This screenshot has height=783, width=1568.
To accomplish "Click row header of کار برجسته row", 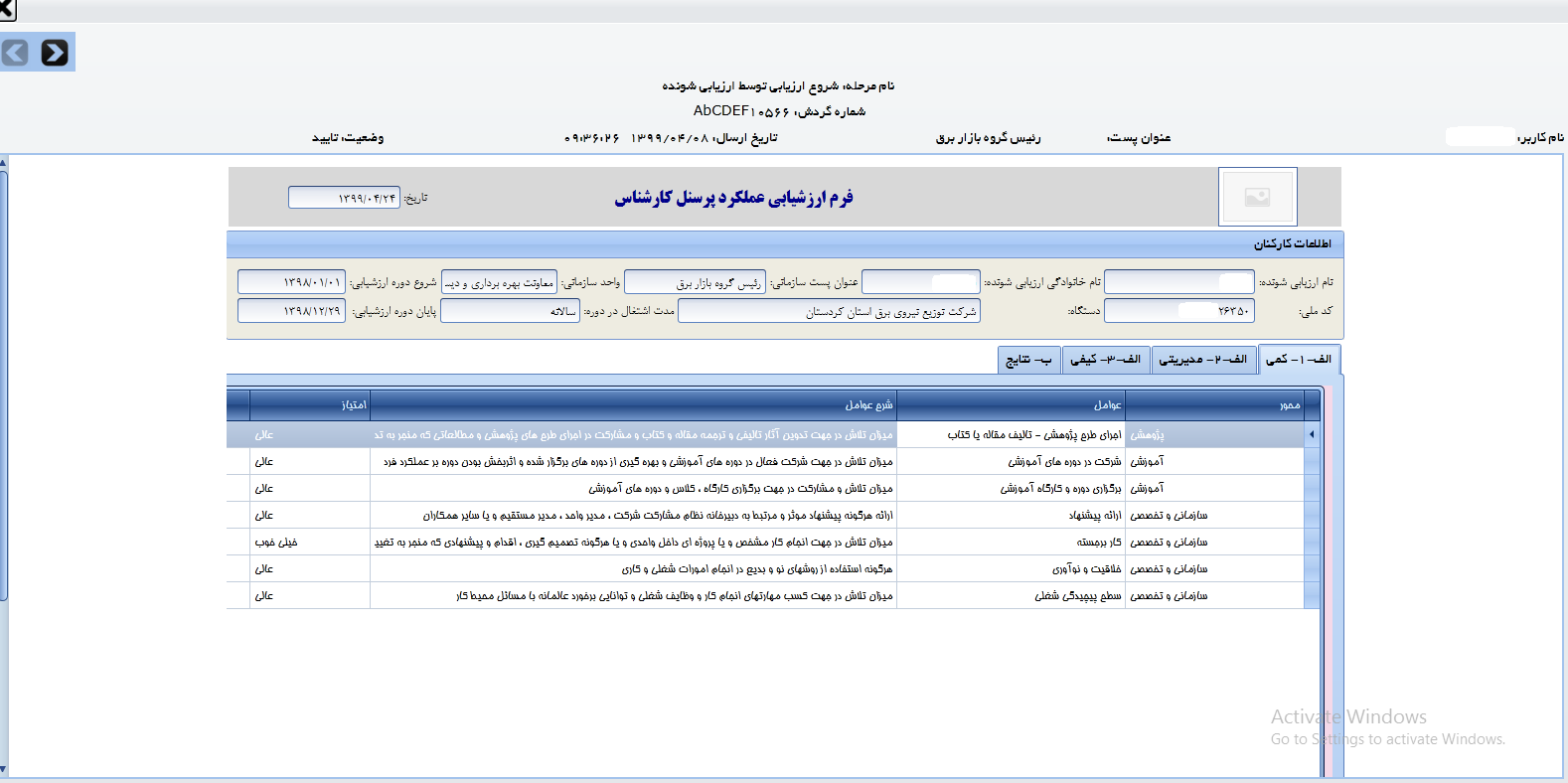I will tap(1312, 542).
